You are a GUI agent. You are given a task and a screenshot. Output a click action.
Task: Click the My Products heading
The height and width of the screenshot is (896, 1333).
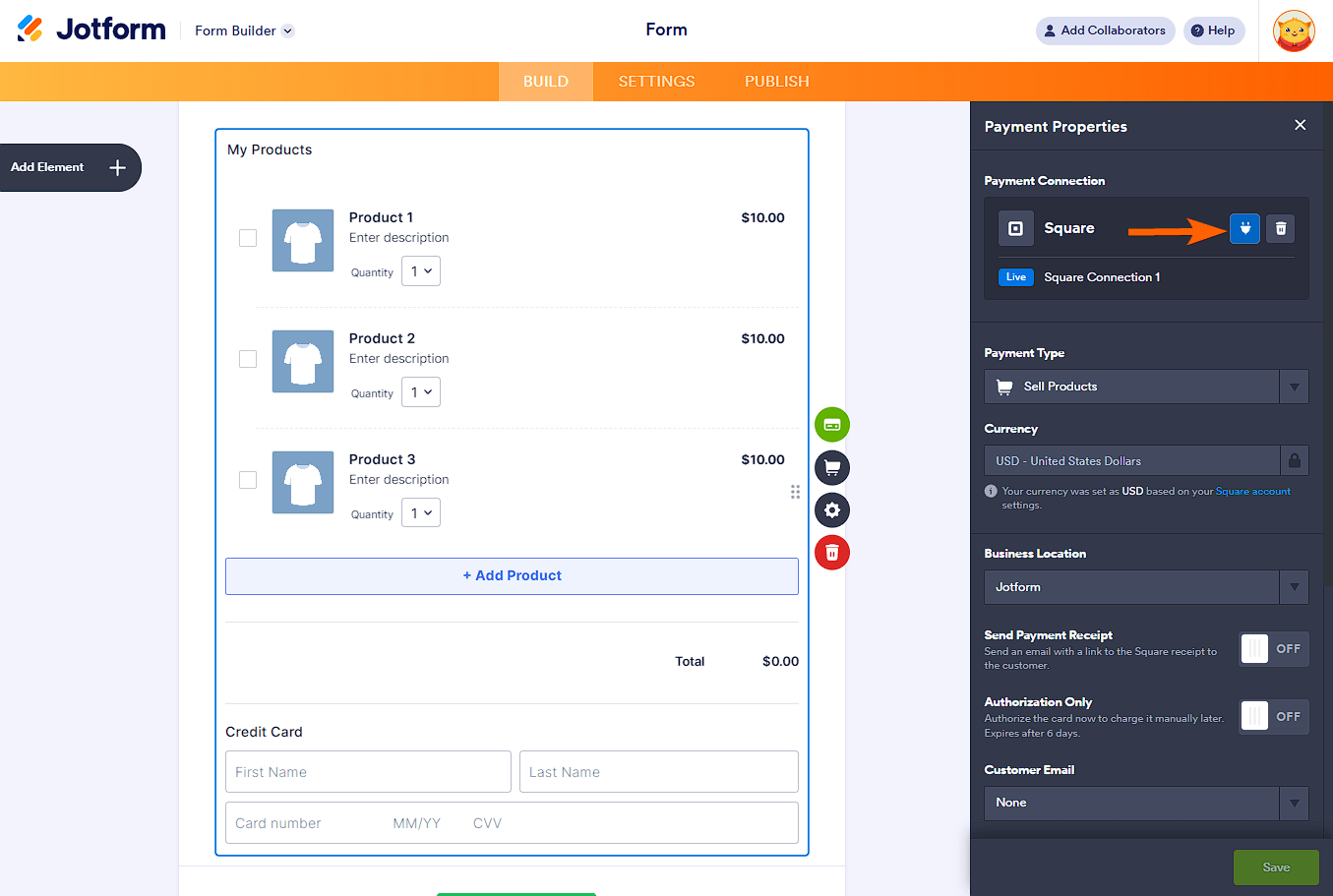[x=270, y=149]
